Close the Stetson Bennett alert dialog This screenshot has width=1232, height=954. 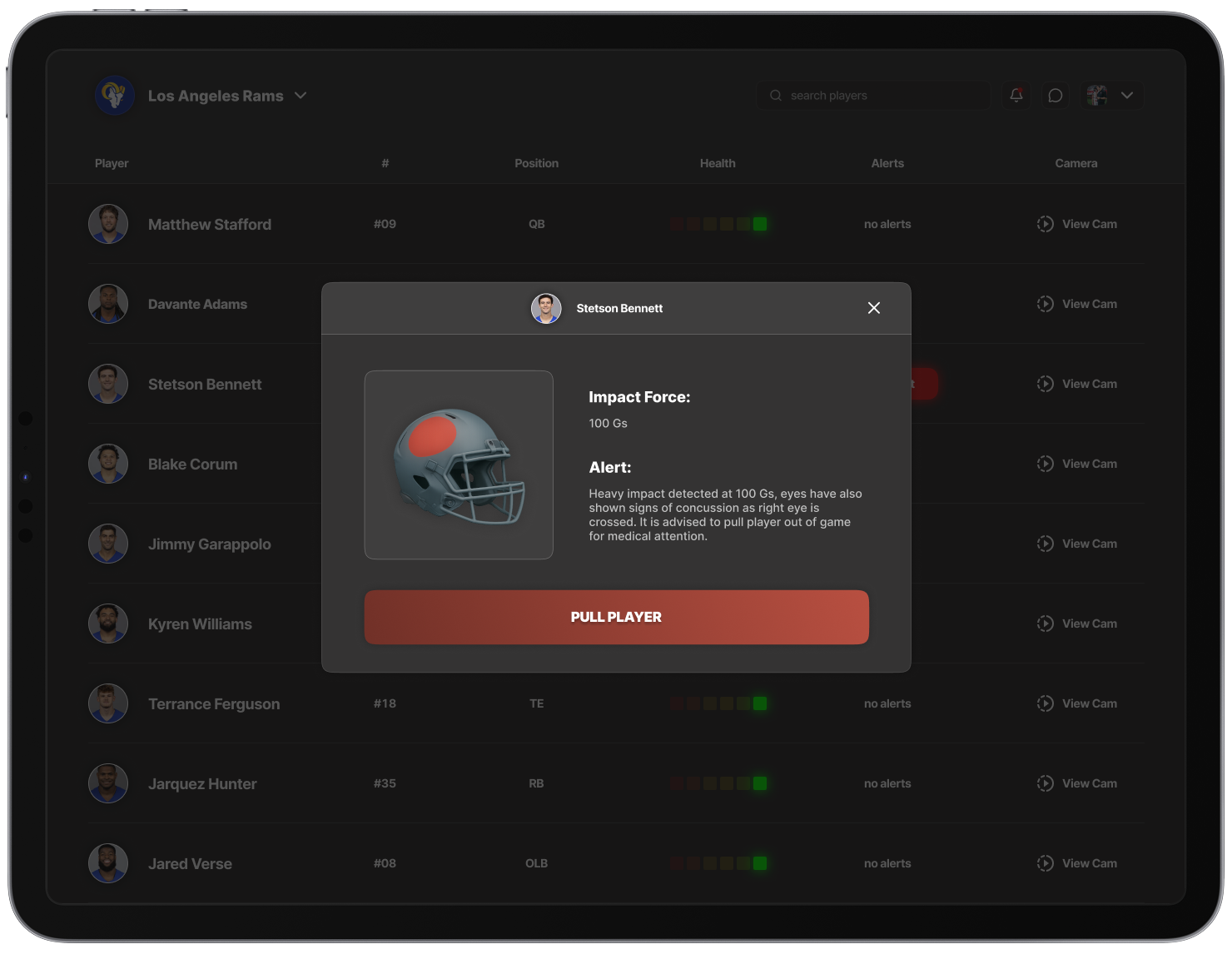pyautogui.click(x=873, y=308)
